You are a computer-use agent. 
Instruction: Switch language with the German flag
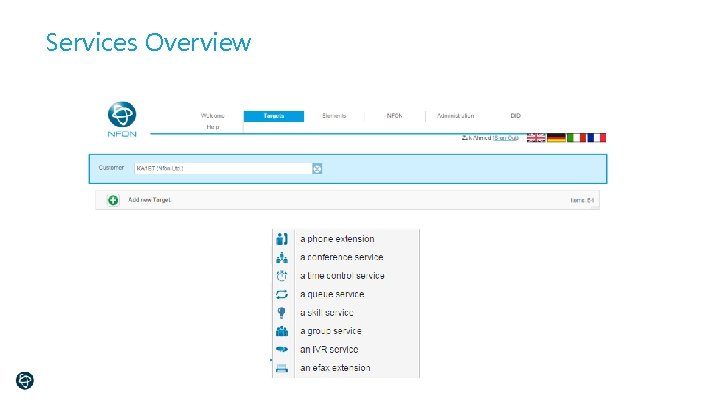pos(556,138)
